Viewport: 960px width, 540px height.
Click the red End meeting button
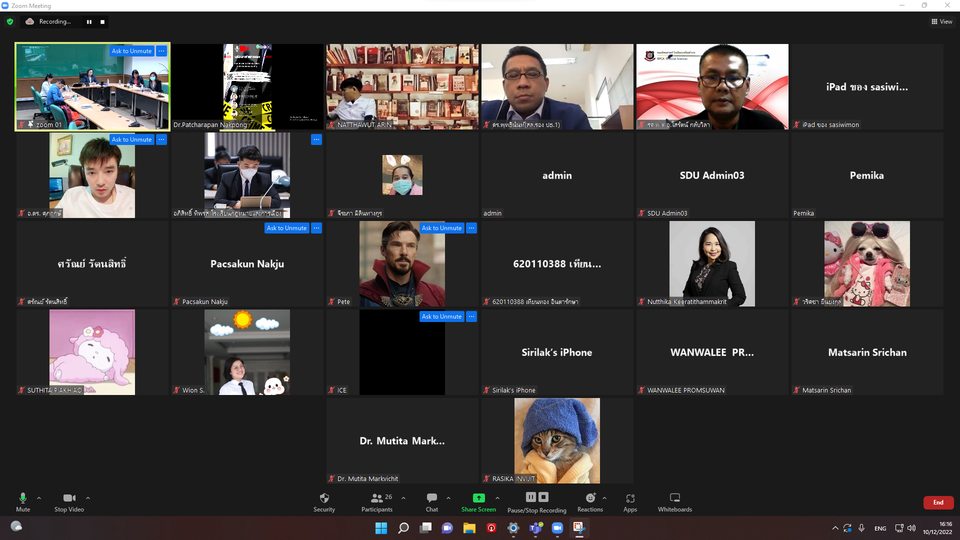[x=937, y=502]
